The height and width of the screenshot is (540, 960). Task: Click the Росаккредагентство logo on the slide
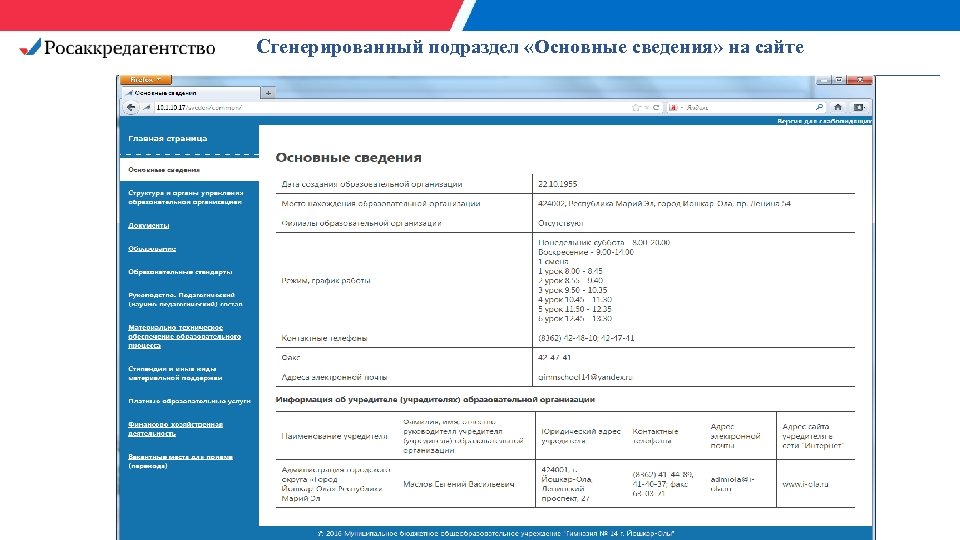[118, 47]
